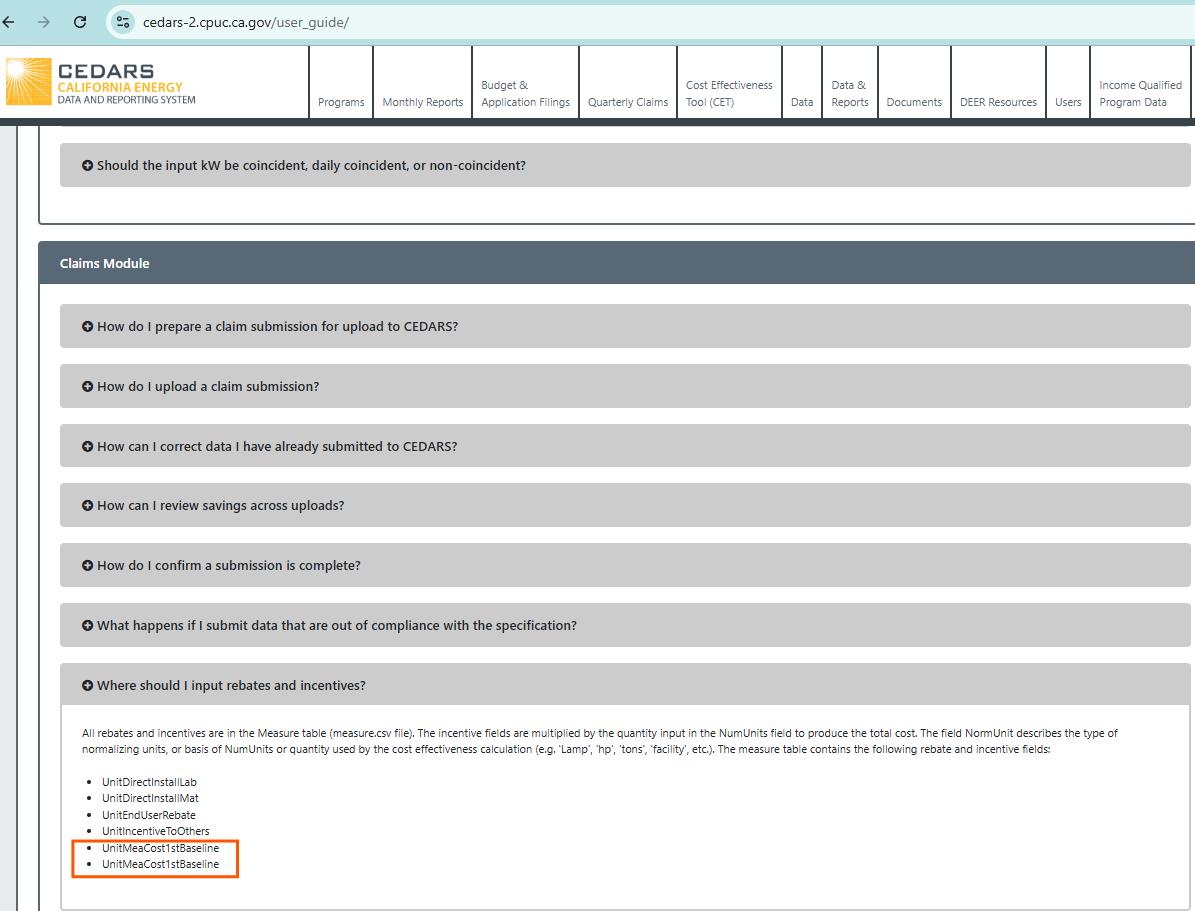Expand 'How do I confirm a submission is complete'
The height and width of the screenshot is (911, 1195).
229,566
